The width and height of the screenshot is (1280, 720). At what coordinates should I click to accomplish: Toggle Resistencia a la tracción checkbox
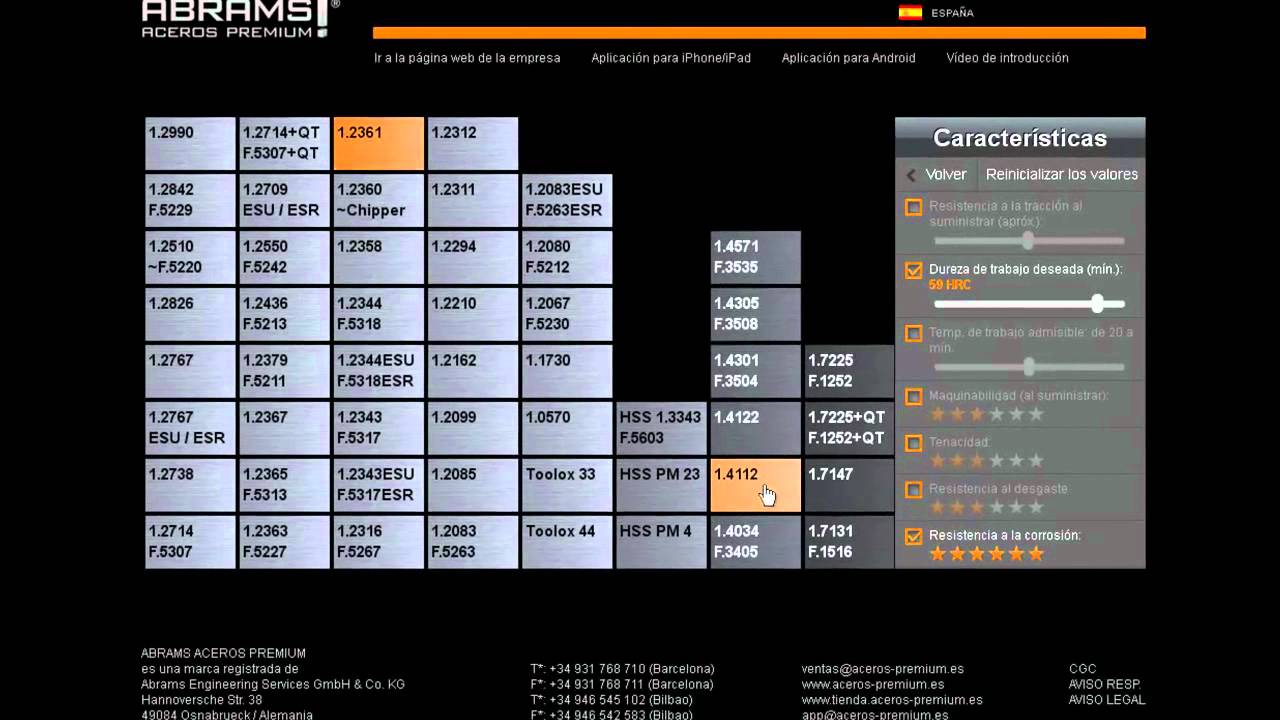click(913, 207)
